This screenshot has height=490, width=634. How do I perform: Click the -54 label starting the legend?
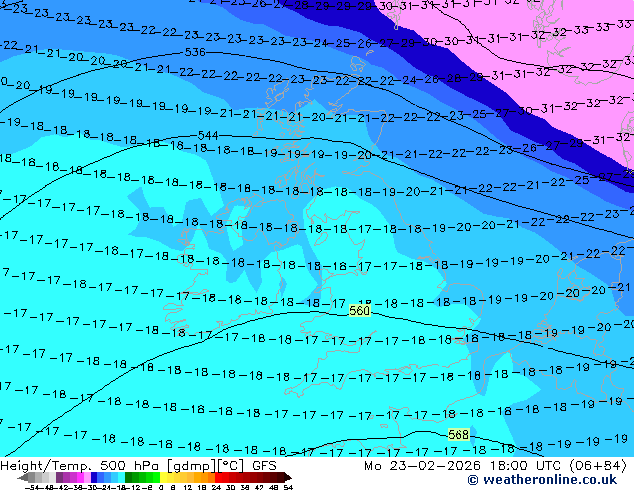coord(32,488)
